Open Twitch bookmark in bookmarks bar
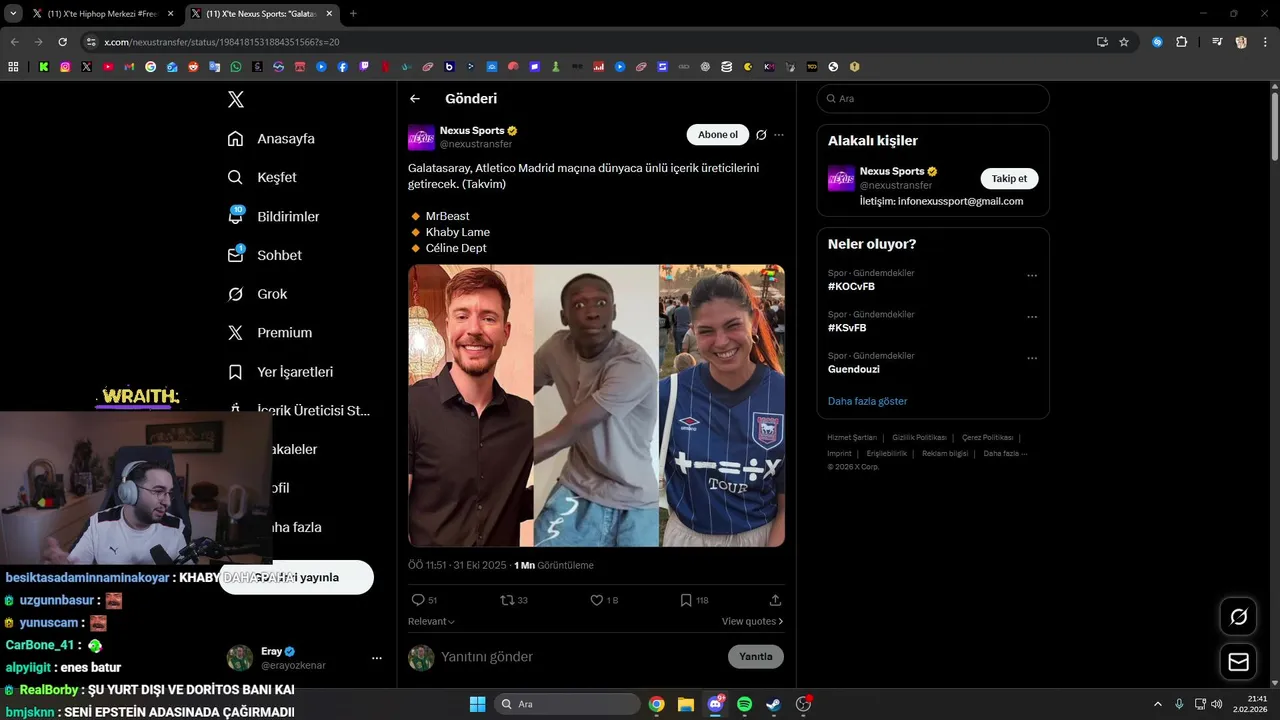Viewport: 1280px width, 720px height. click(x=364, y=67)
